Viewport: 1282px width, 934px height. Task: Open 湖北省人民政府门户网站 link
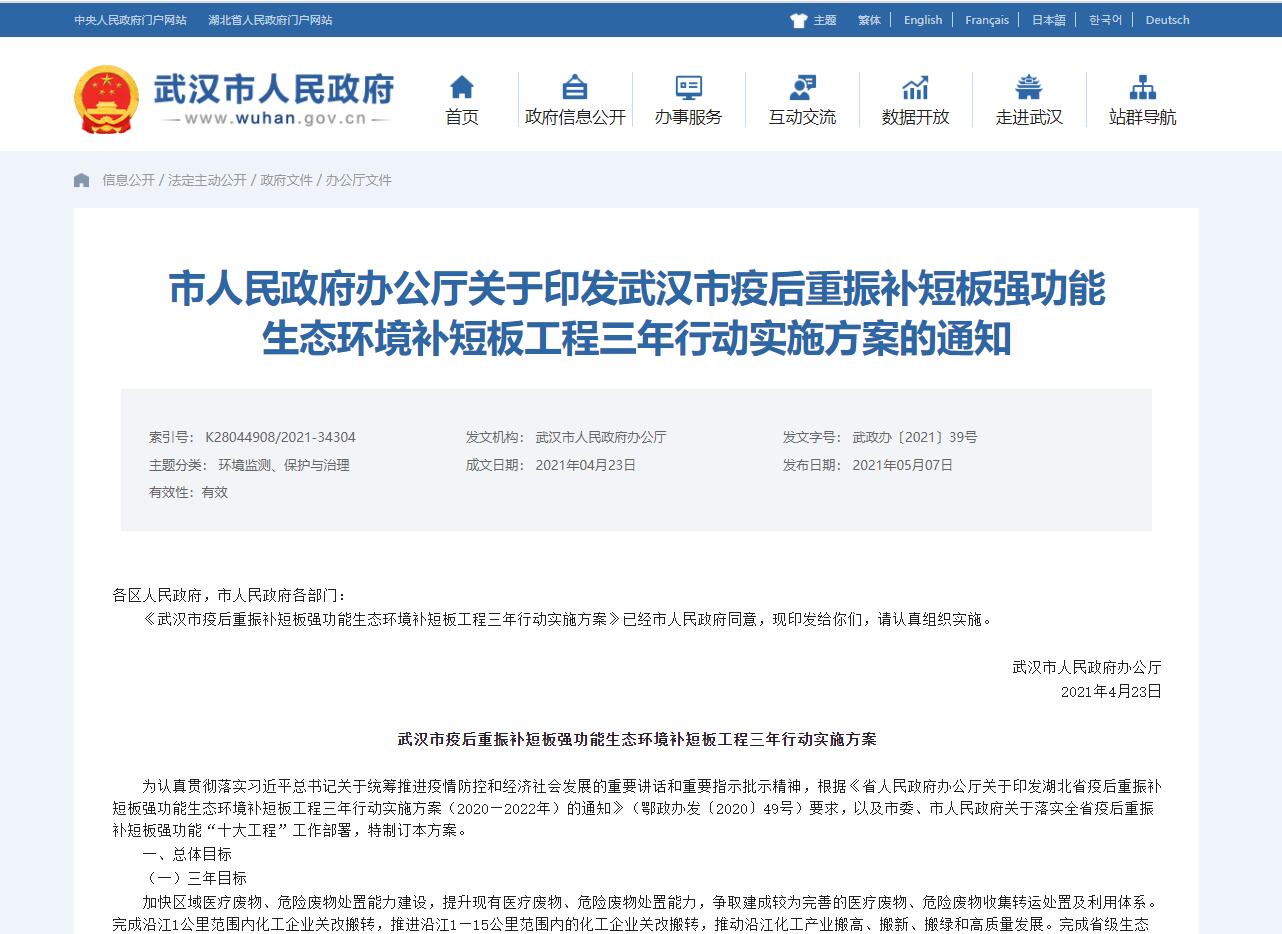pos(270,20)
